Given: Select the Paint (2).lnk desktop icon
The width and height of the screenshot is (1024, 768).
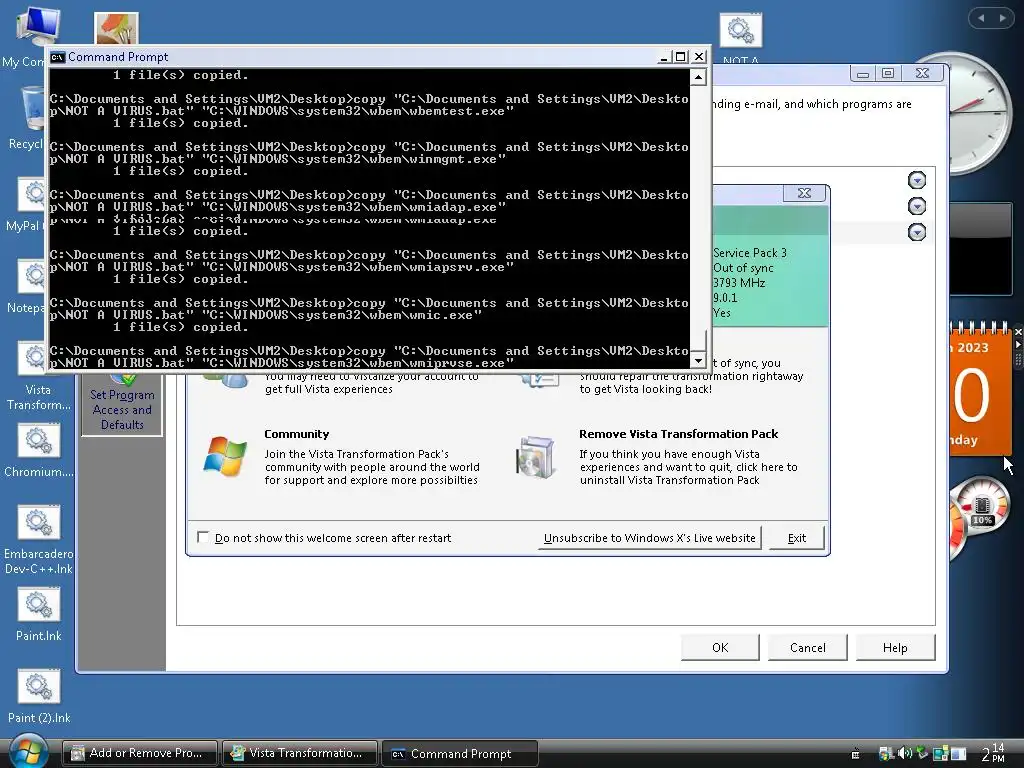Looking at the screenshot, I should (x=38, y=687).
